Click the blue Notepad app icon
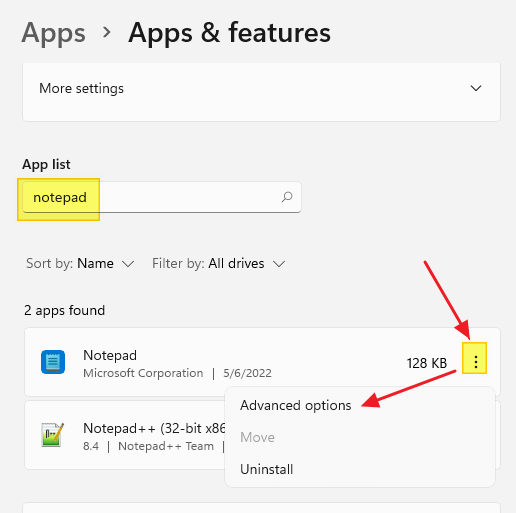 (53, 362)
